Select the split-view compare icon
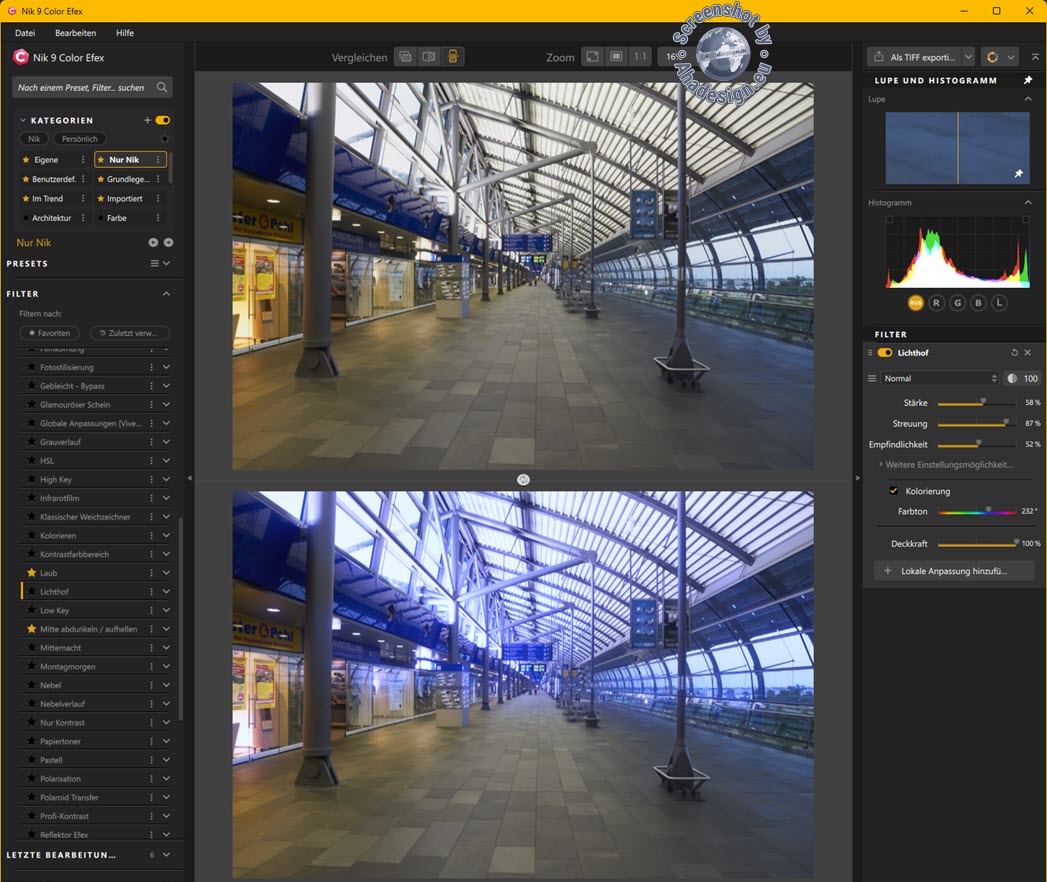Image resolution: width=1047 pixels, height=882 pixels. point(429,57)
